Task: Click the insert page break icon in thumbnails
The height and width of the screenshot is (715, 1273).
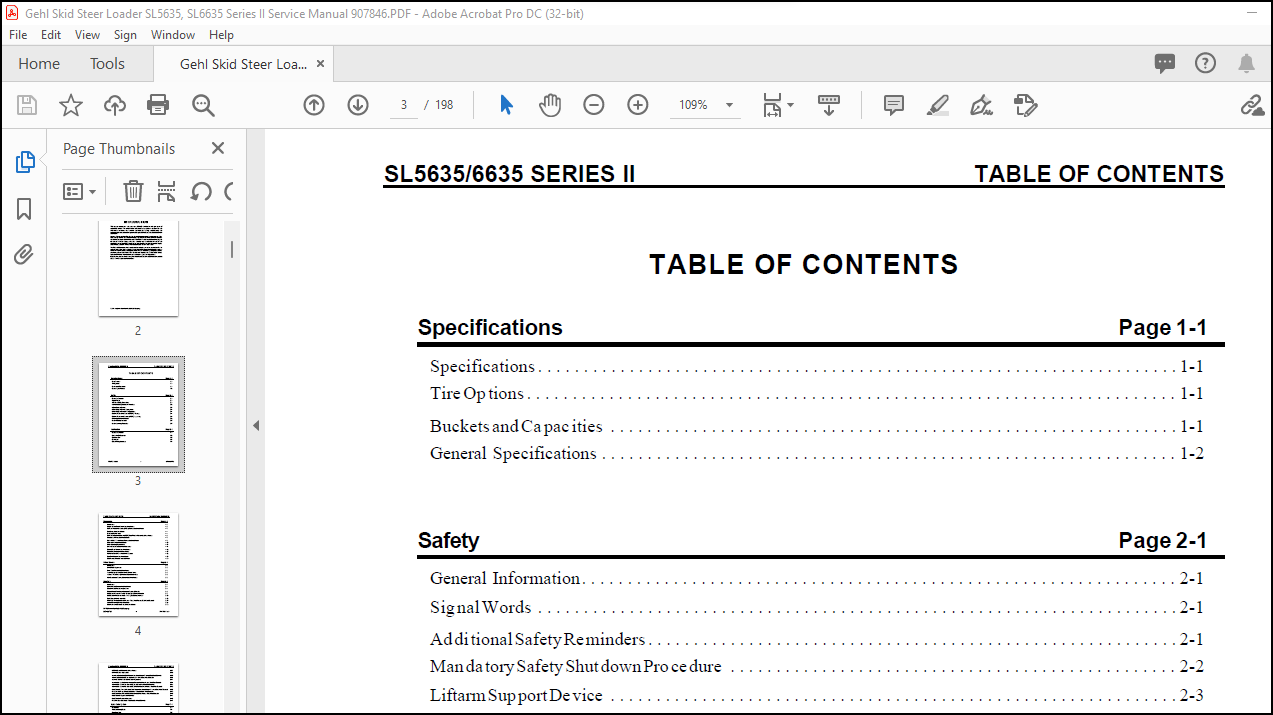Action: pyautogui.click(x=166, y=191)
